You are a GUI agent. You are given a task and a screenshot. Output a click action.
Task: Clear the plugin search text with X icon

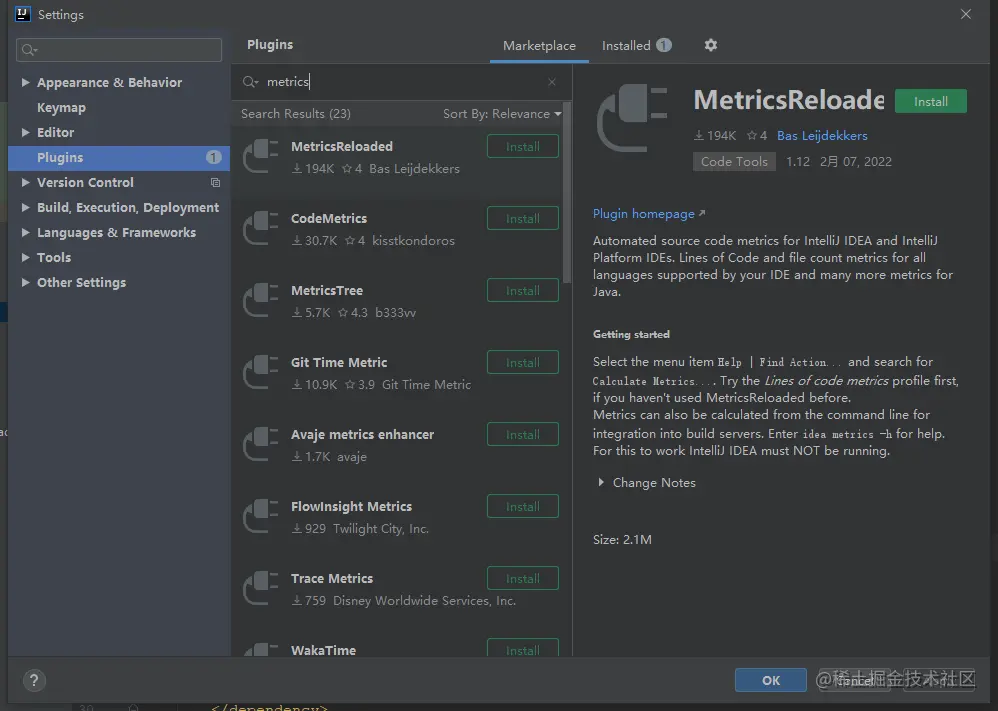[552, 82]
